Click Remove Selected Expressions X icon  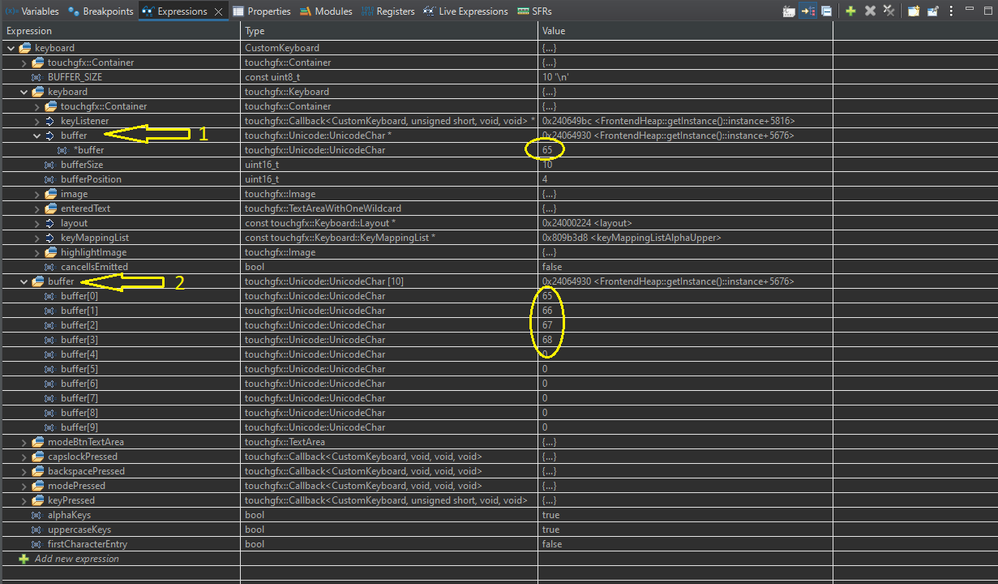[870, 11]
